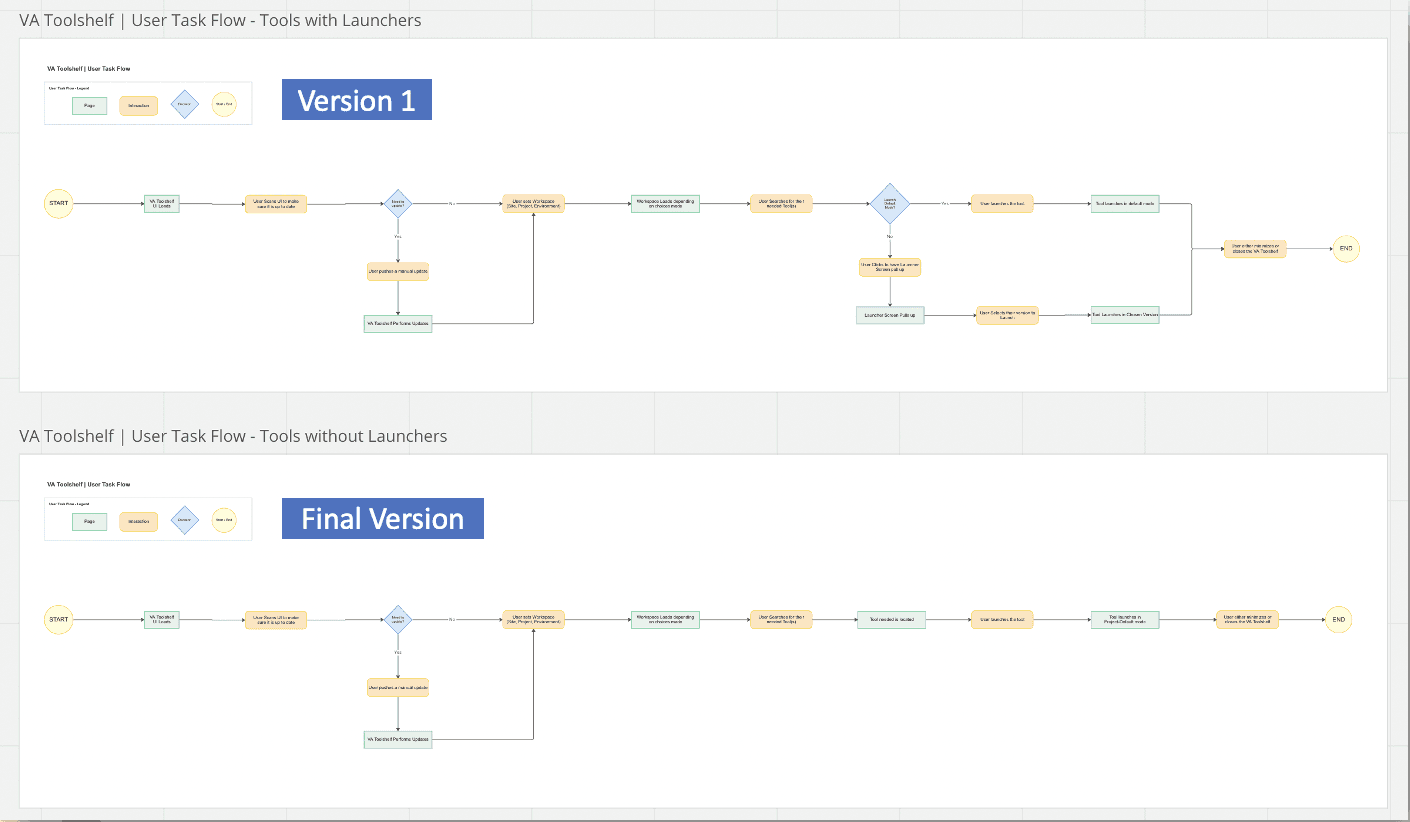The height and width of the screenshot is (822, 1410).
Task: Select 'VA Toolshelf Performs Updates' box in Version 1
Action: coord(398,324)
